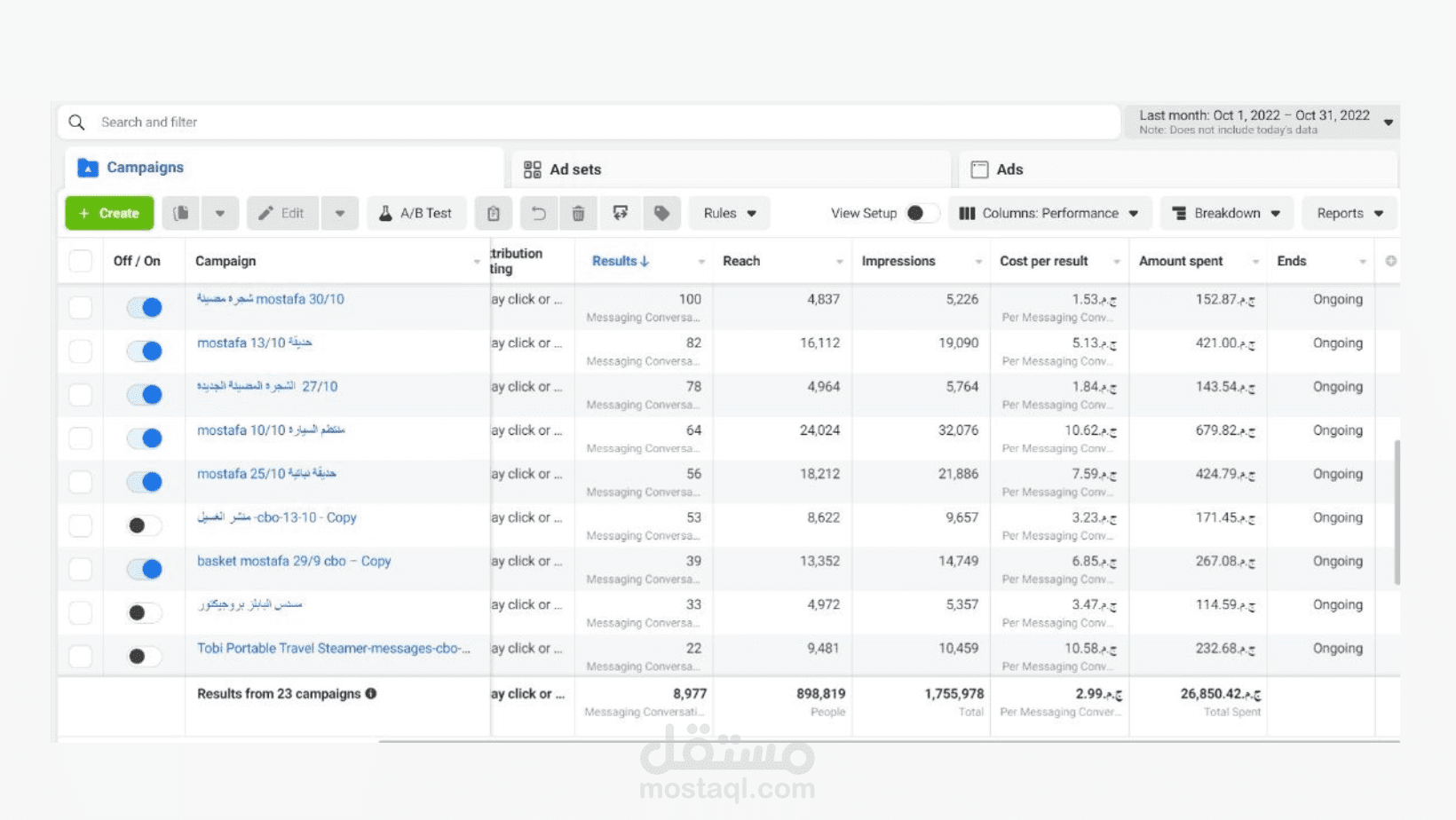The image size is (1456, 820).
Task: Click the export/share icon in toolbar
Action: coord(621,213)
